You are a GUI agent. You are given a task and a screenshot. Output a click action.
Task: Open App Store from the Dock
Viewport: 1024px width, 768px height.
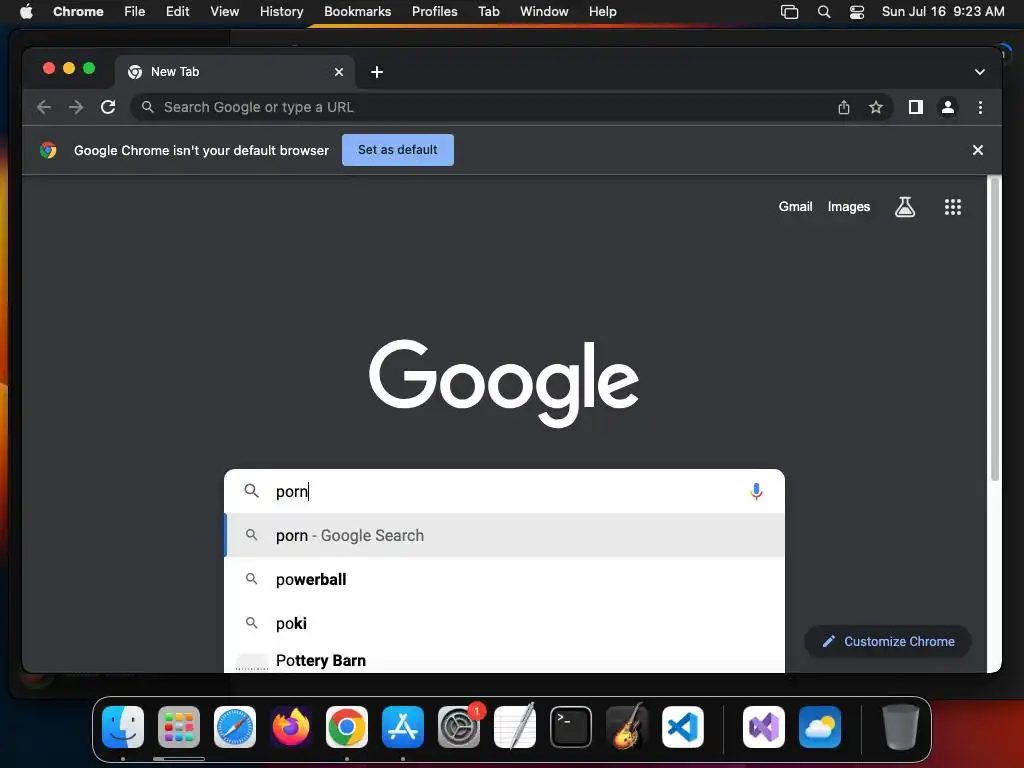pyautogui.click(x=403, y=727)
